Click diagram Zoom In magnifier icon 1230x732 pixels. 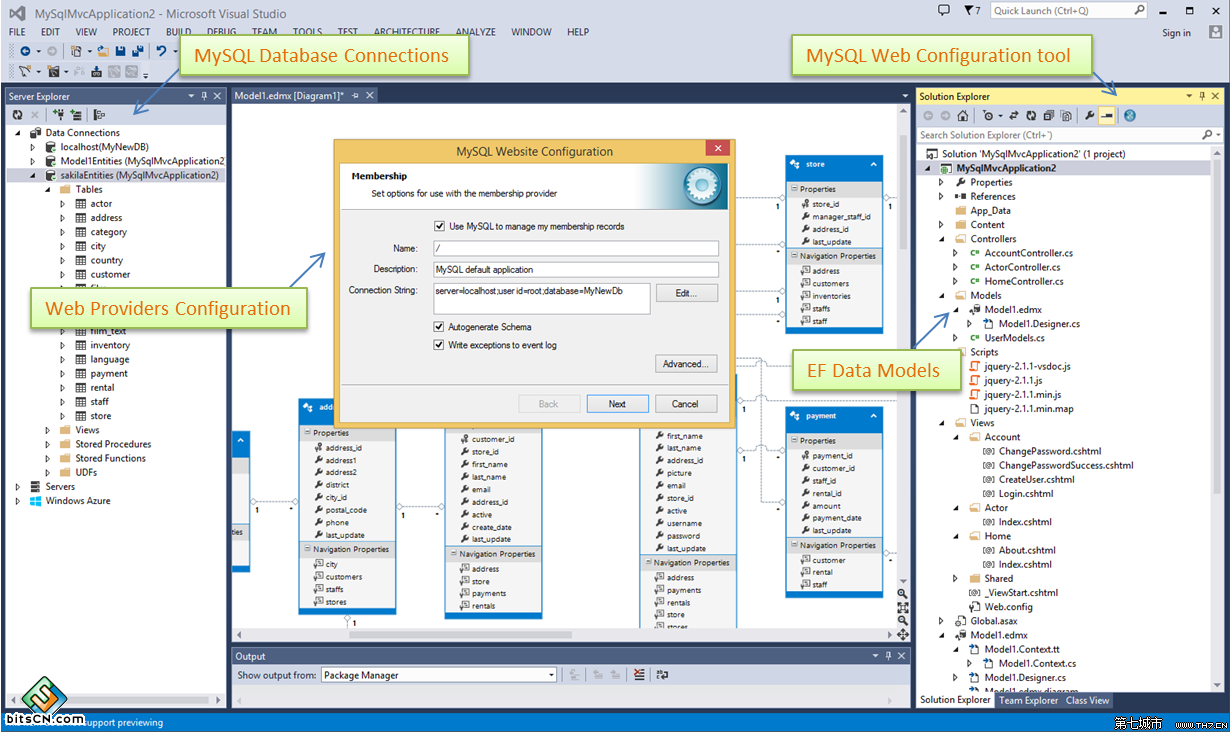click(903, 593)
